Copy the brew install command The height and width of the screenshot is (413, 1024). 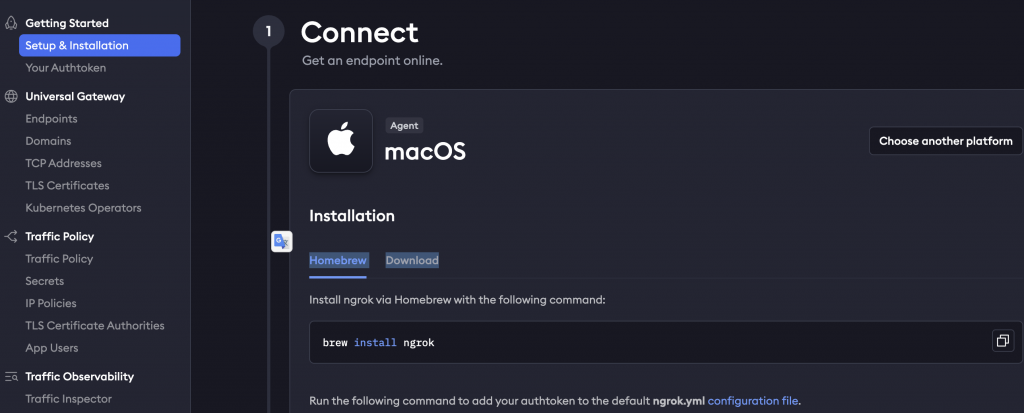click(x=1001, y=341)
